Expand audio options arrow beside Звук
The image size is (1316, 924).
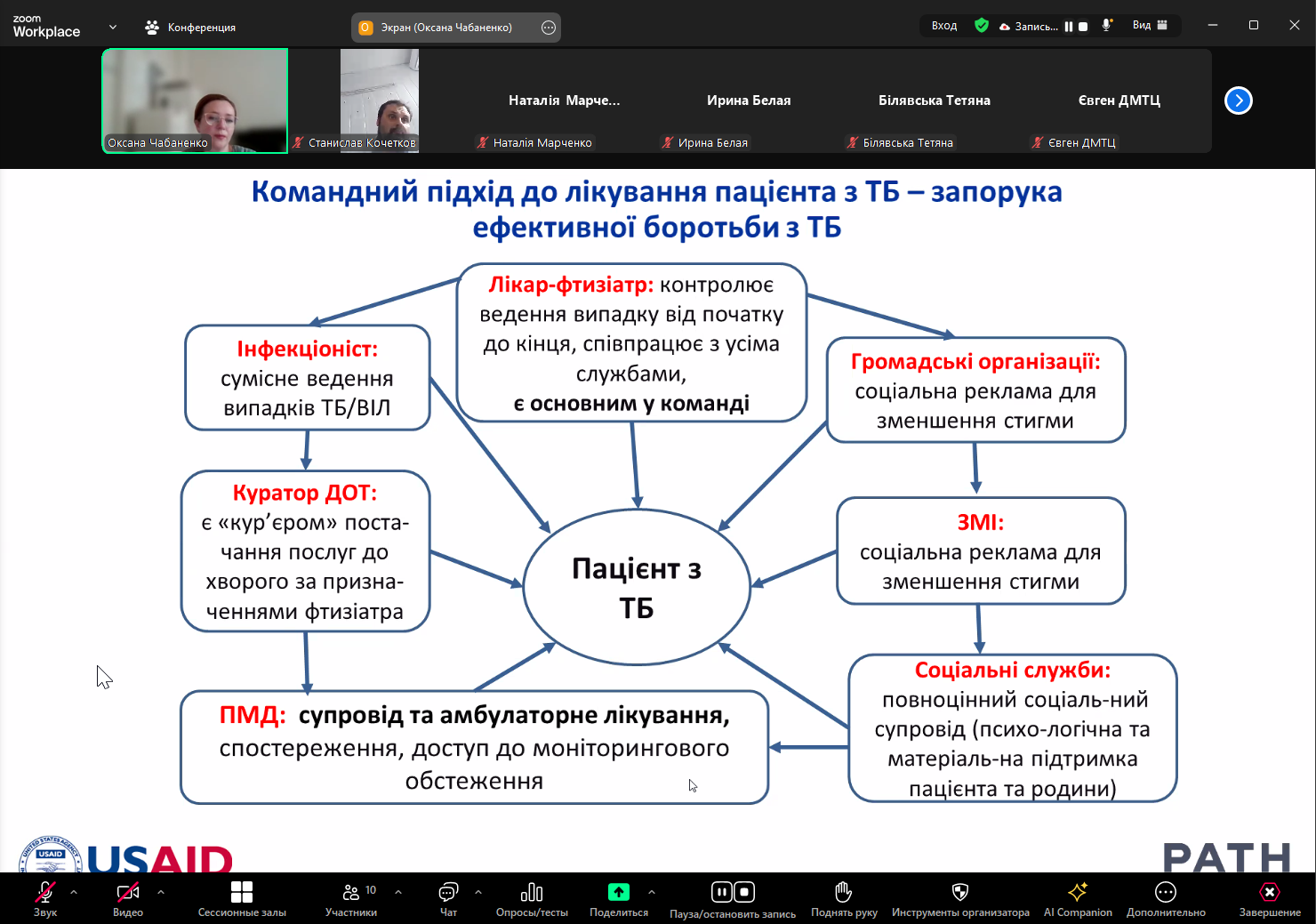coord(74,891)
